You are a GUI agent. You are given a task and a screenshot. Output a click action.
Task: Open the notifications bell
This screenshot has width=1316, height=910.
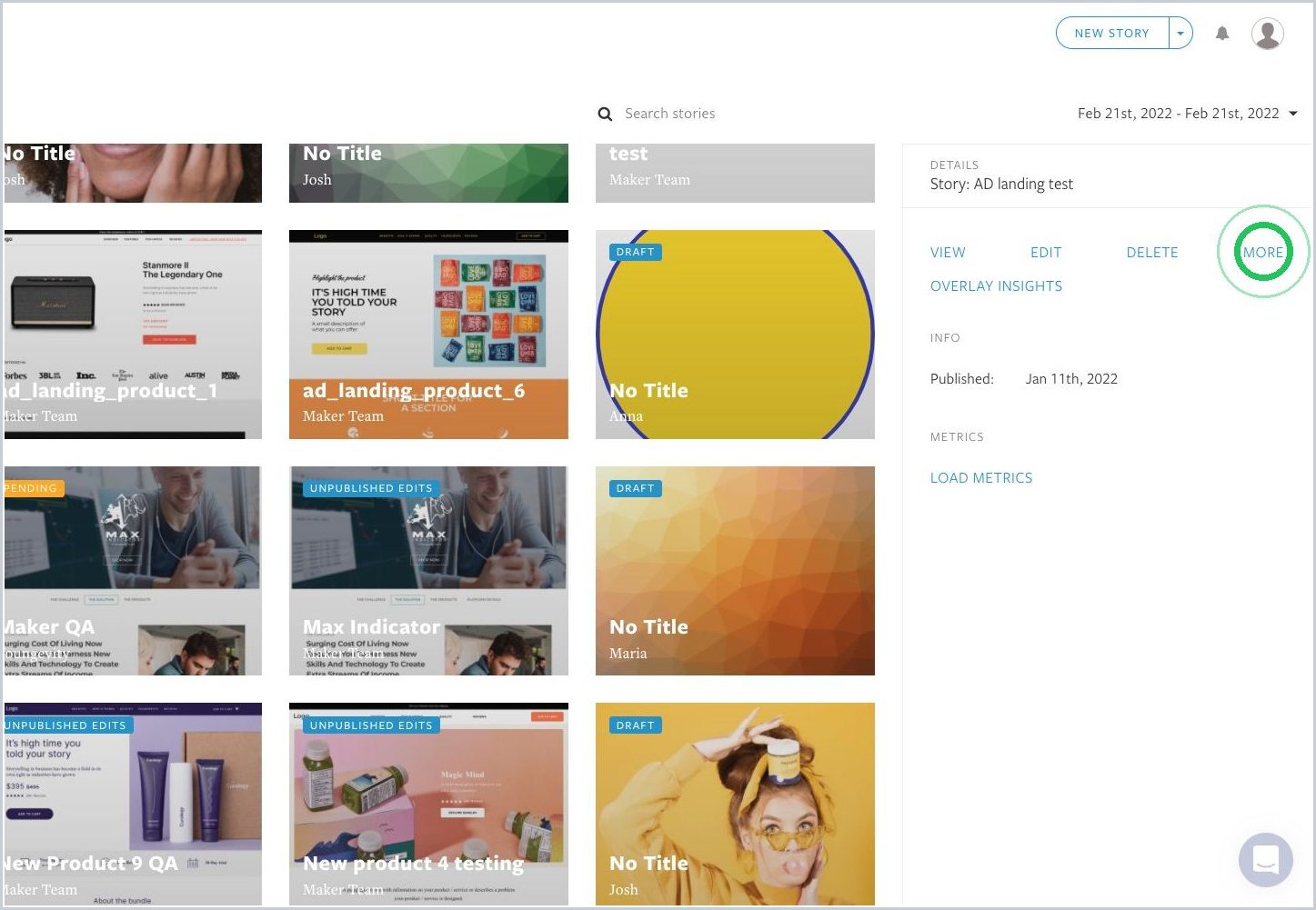[x=1222, y=34]
